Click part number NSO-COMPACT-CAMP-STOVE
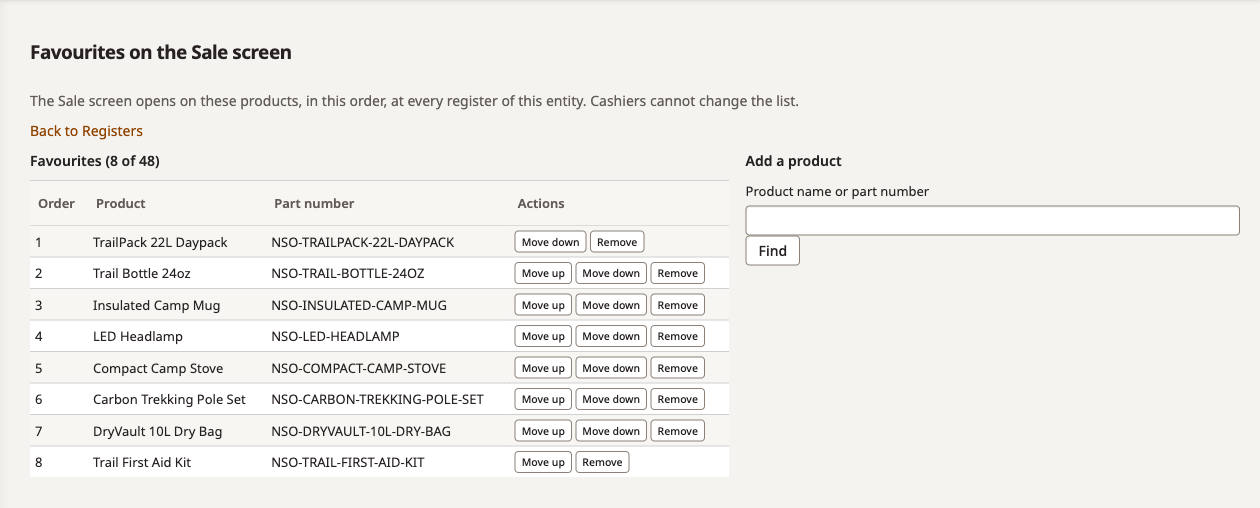 click(359, 368)
